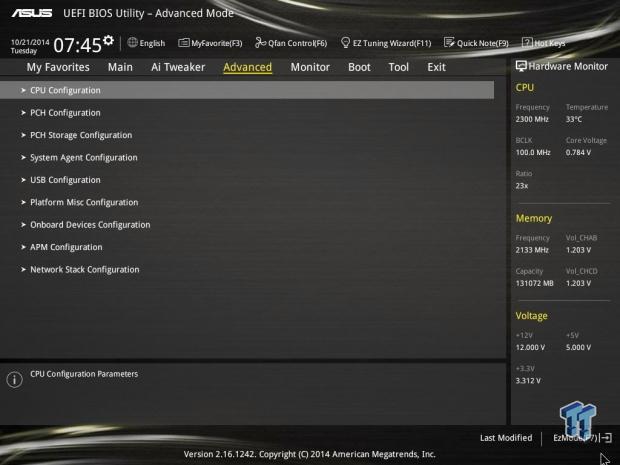The height and width of the screenshot is (465, 620).
Task: Open USB Configuration entry
Action: [x=65, y=180]
